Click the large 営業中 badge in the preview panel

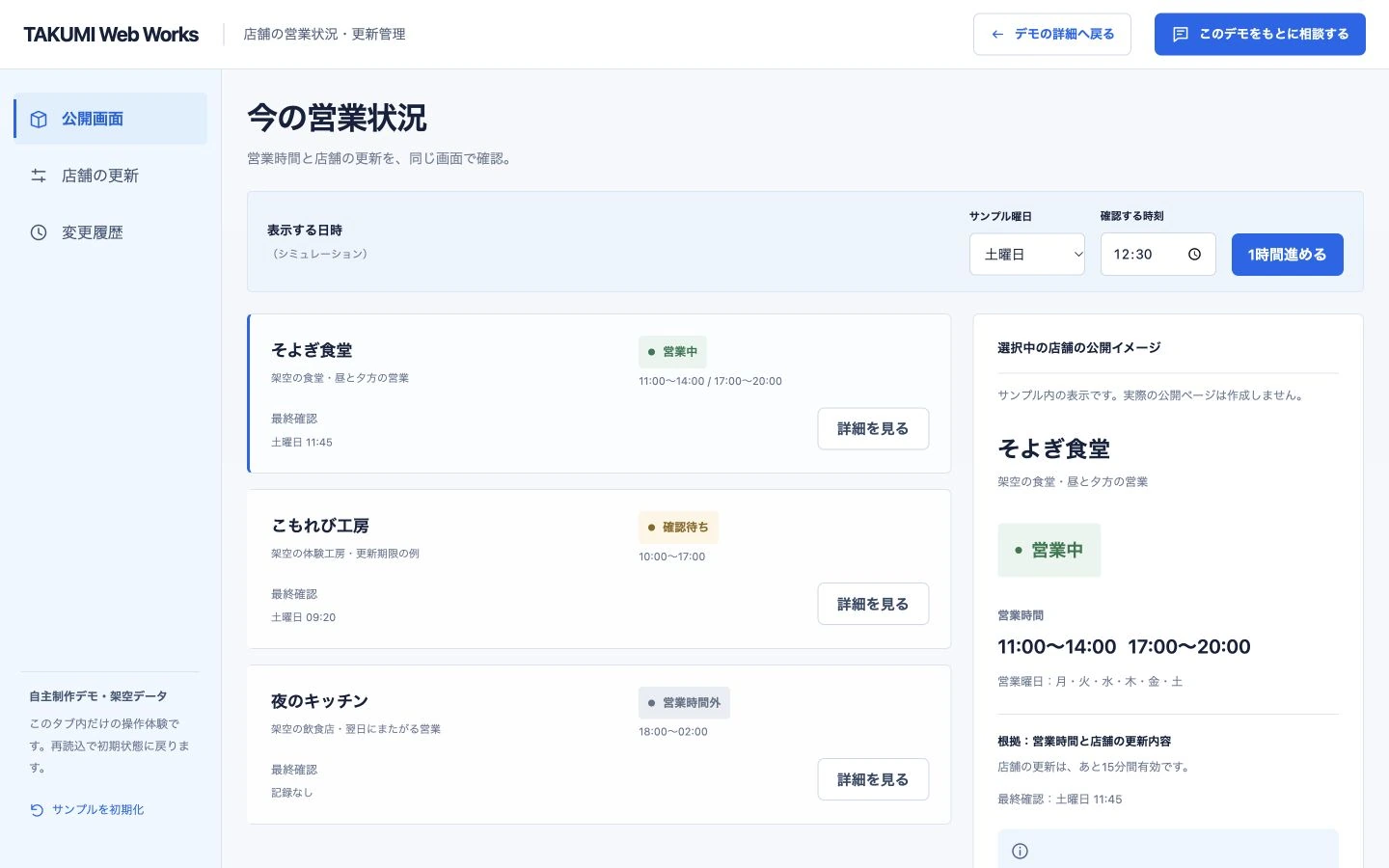(x=1049, y=550)
